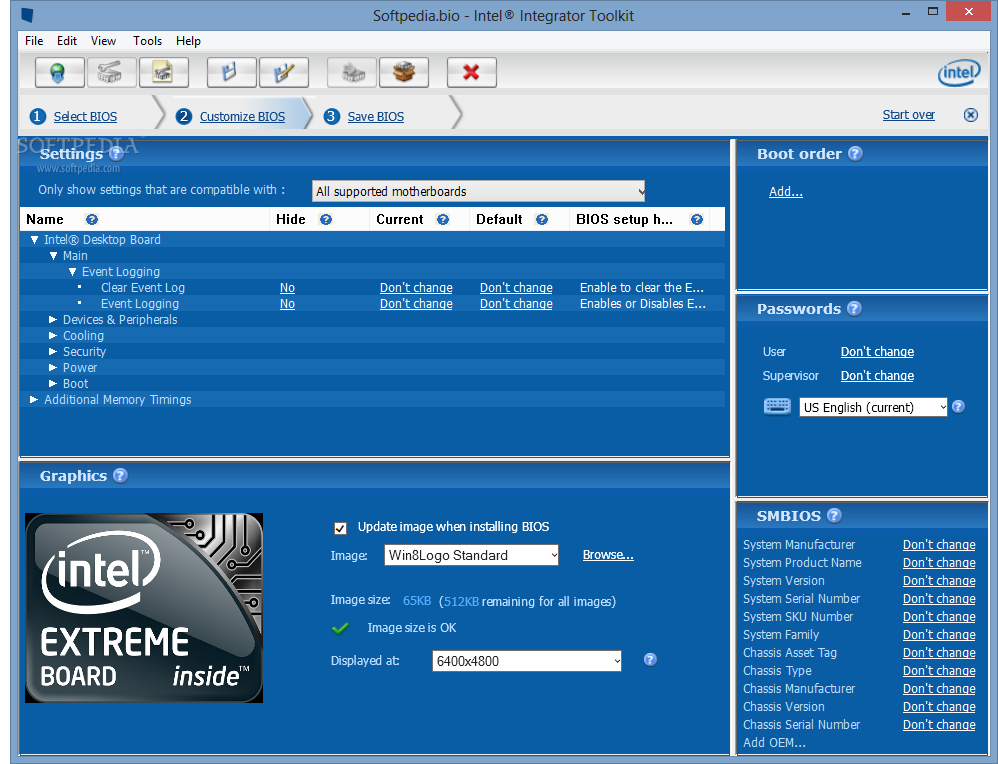
Task: Click the Intel logo in the toolbar
Action: pyautogui.click(x=959, y=73)
